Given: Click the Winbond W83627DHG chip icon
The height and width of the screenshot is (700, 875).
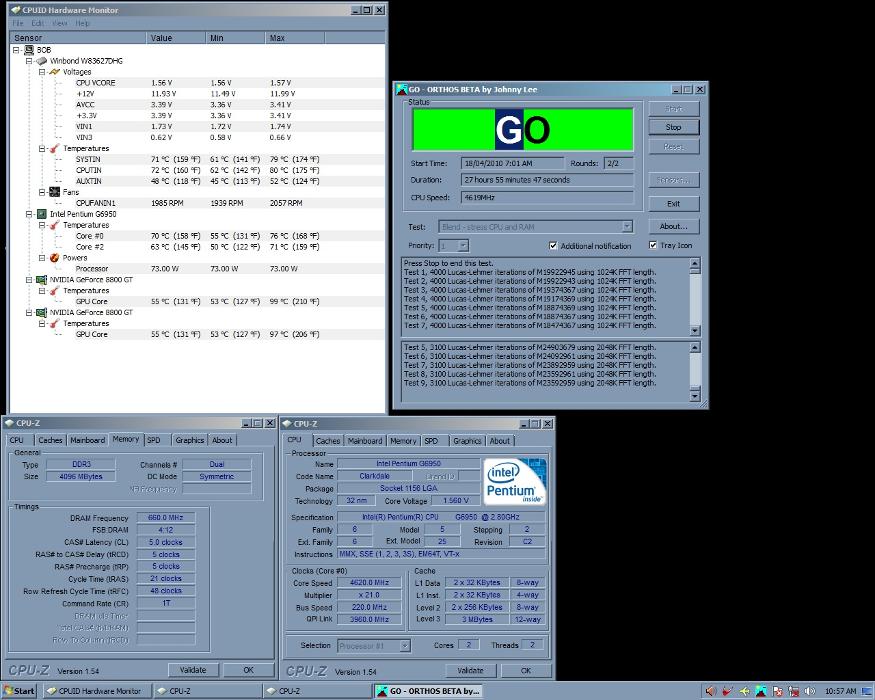Looking at the screenshot, I should tap(42, 61).
